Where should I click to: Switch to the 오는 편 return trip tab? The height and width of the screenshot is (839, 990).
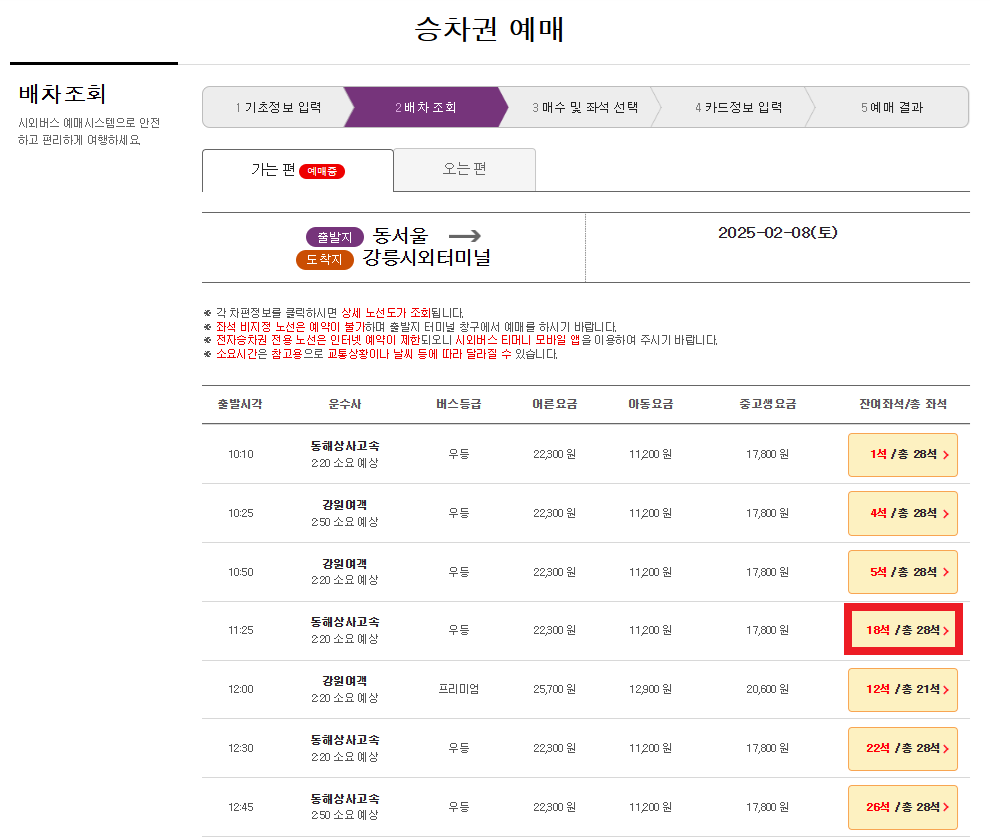pyautogui.click(x=464, y=170)
